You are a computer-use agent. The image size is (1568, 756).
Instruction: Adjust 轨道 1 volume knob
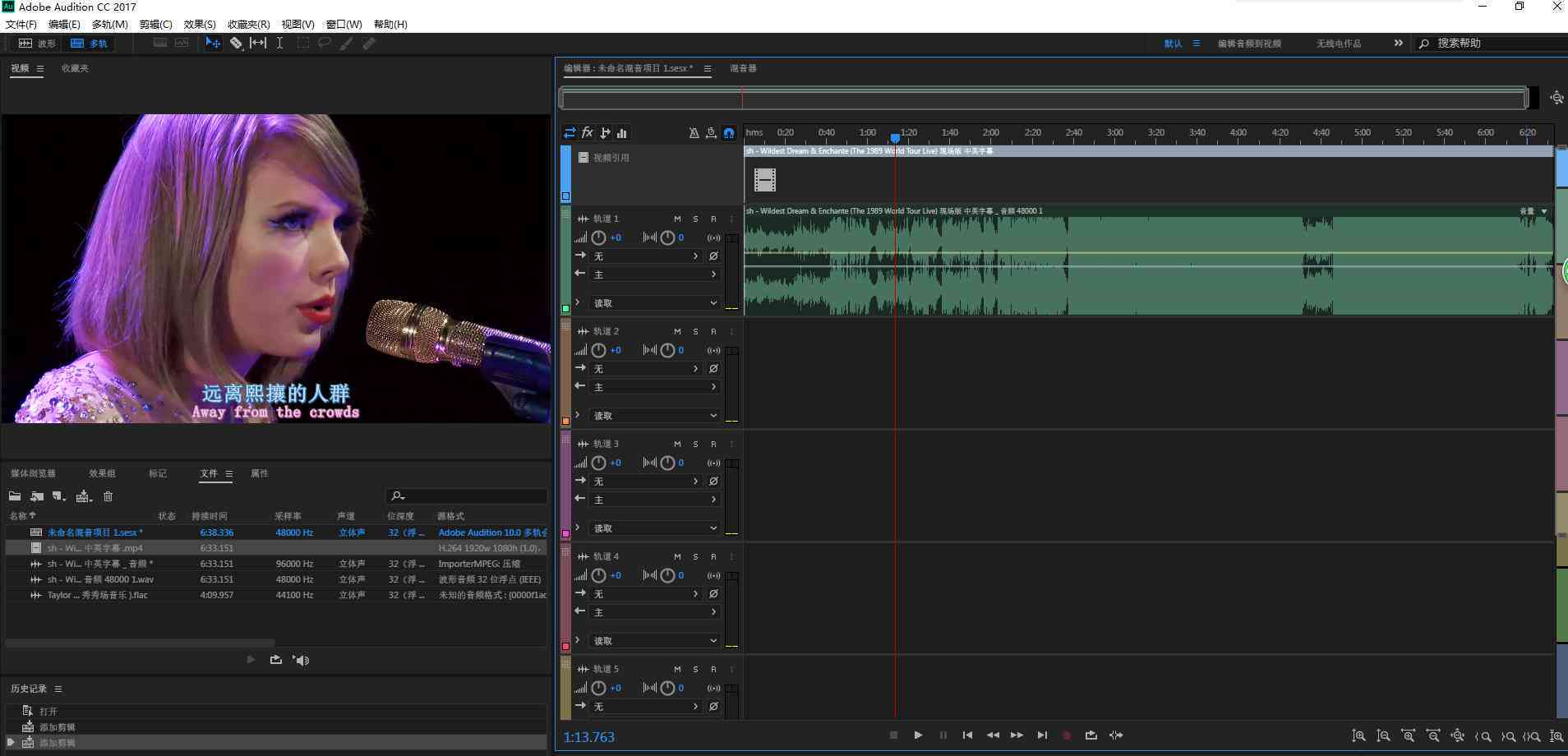click(598, 237)
